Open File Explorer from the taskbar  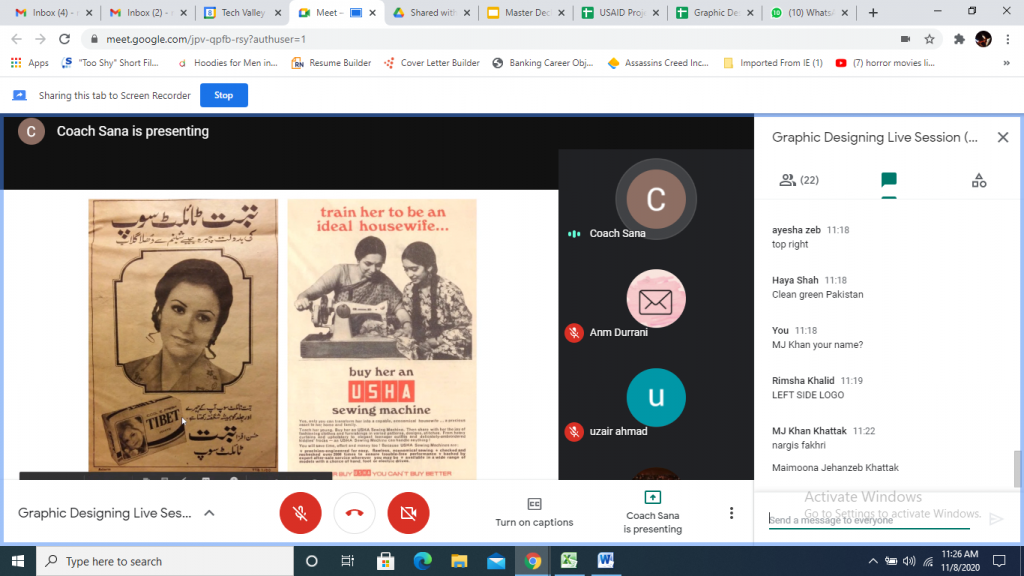pyautogui.click(x=459, y=561)
